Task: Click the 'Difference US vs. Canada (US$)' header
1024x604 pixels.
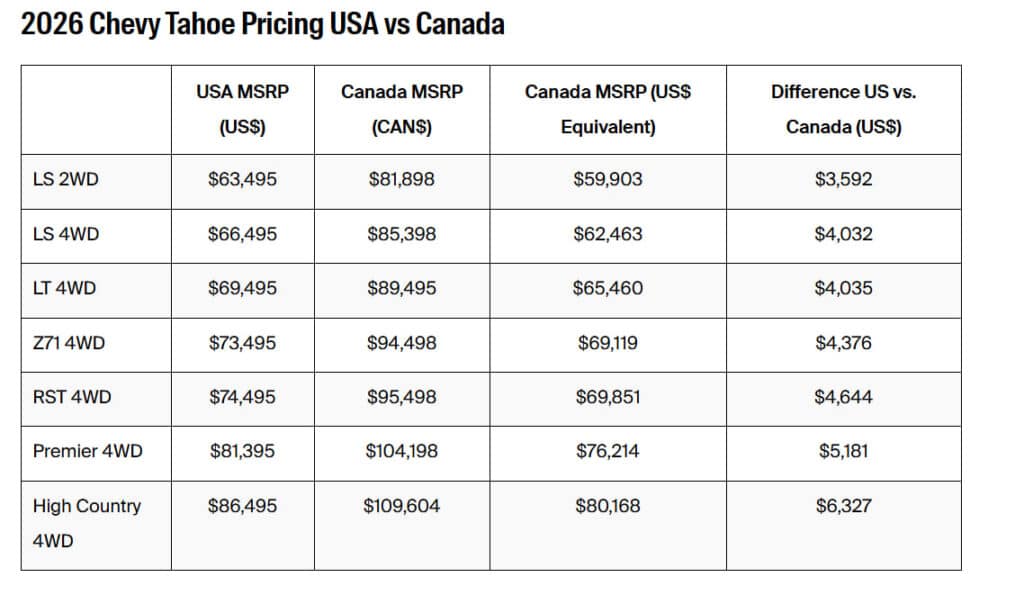Action: 844,109
